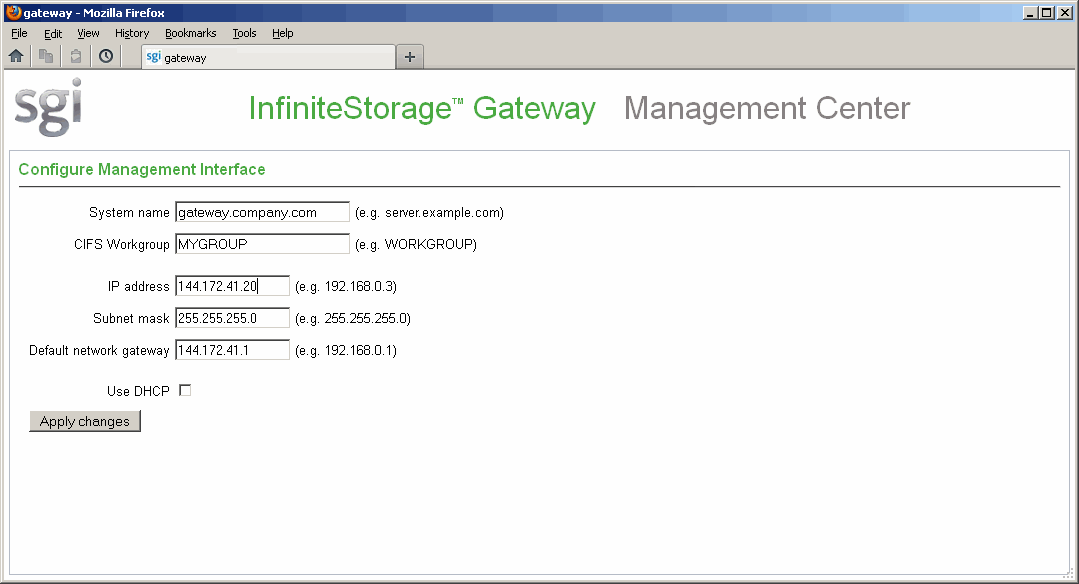Click the "(e.g. WORKGROUP)" hint text

click(416, 244)
